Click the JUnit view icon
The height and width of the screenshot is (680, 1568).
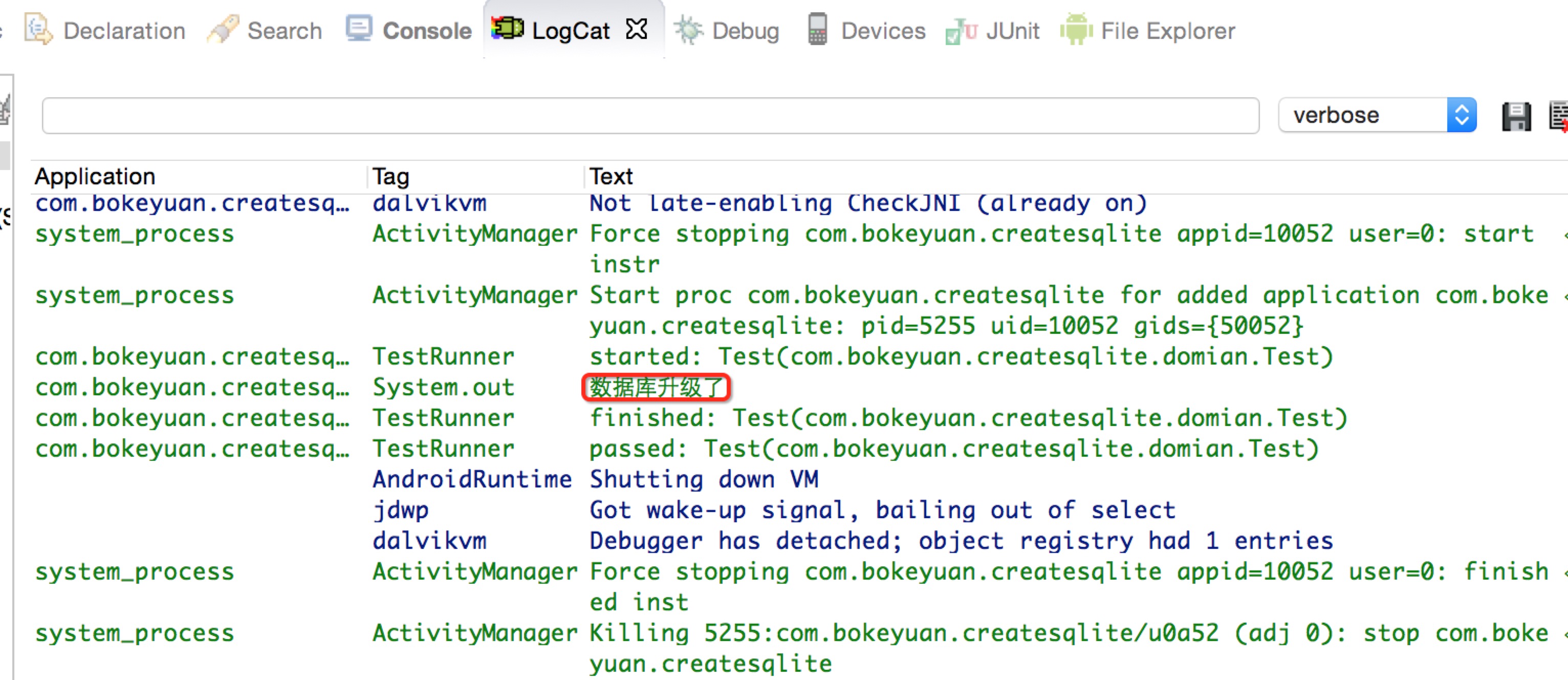(x=961, y=30)
